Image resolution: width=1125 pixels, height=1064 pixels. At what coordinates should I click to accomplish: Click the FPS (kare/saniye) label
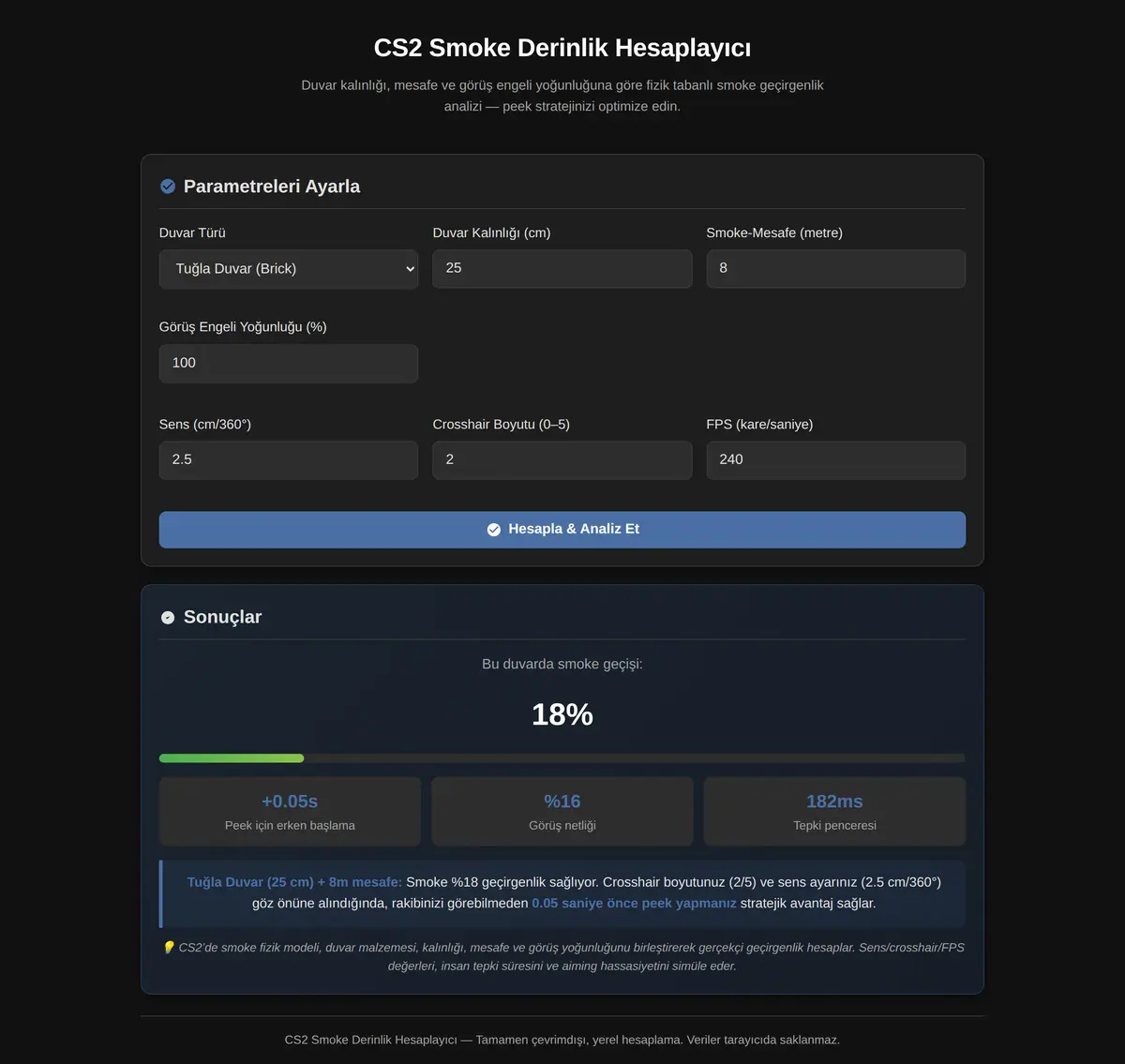pos(759,425)
